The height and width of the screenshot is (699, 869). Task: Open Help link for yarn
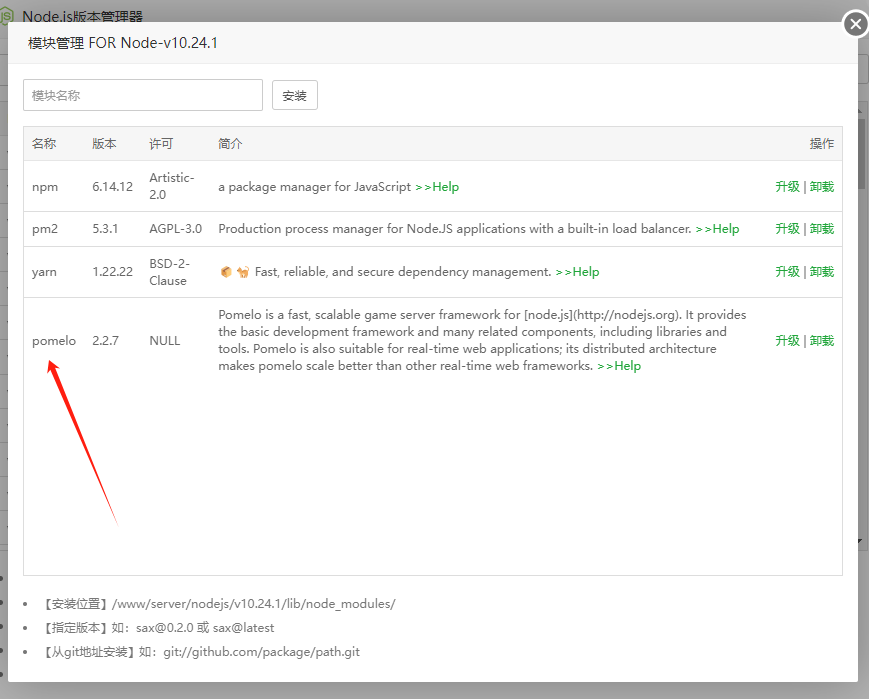[577, 272]
